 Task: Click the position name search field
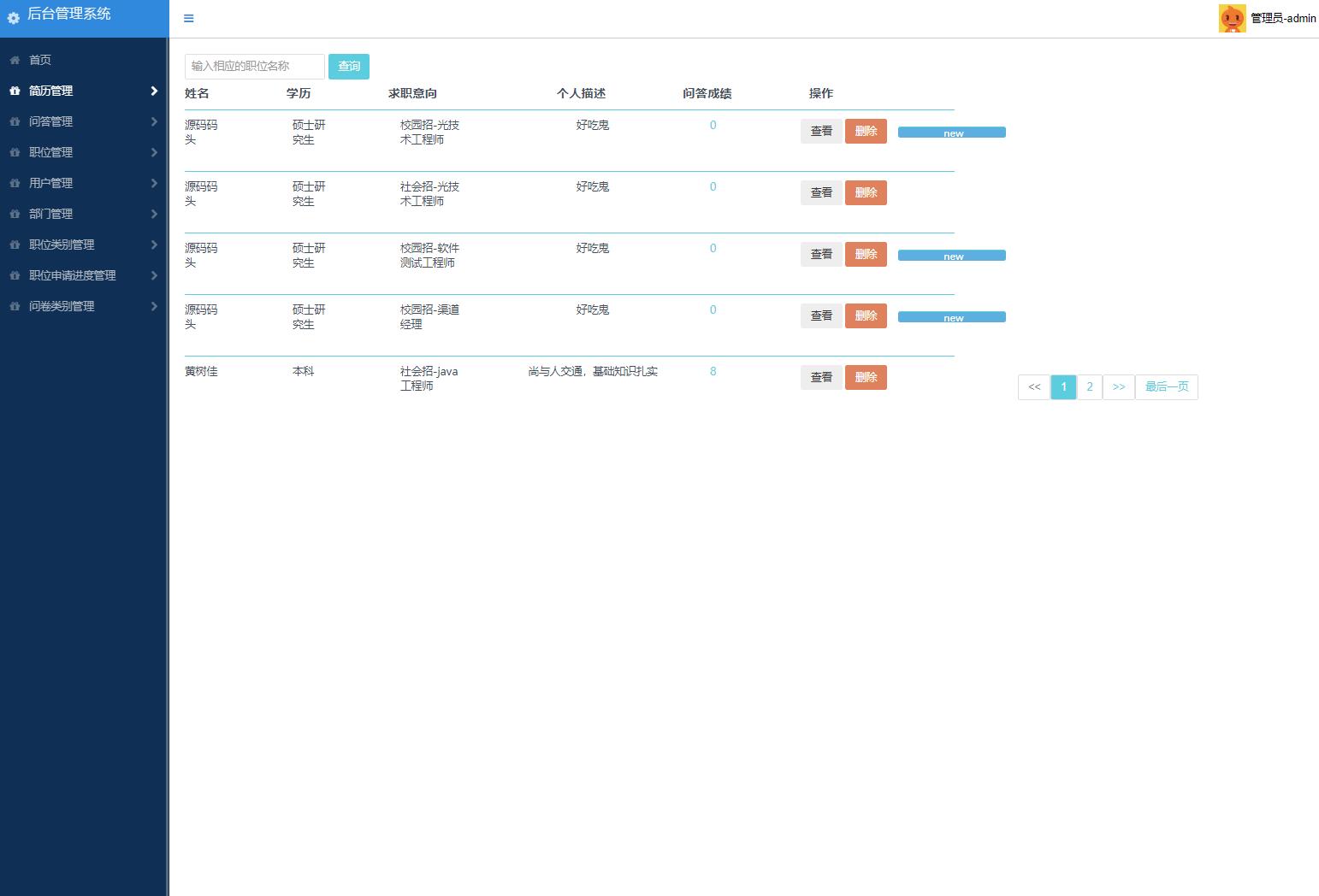pyautogui.click(x=255, y=67)
